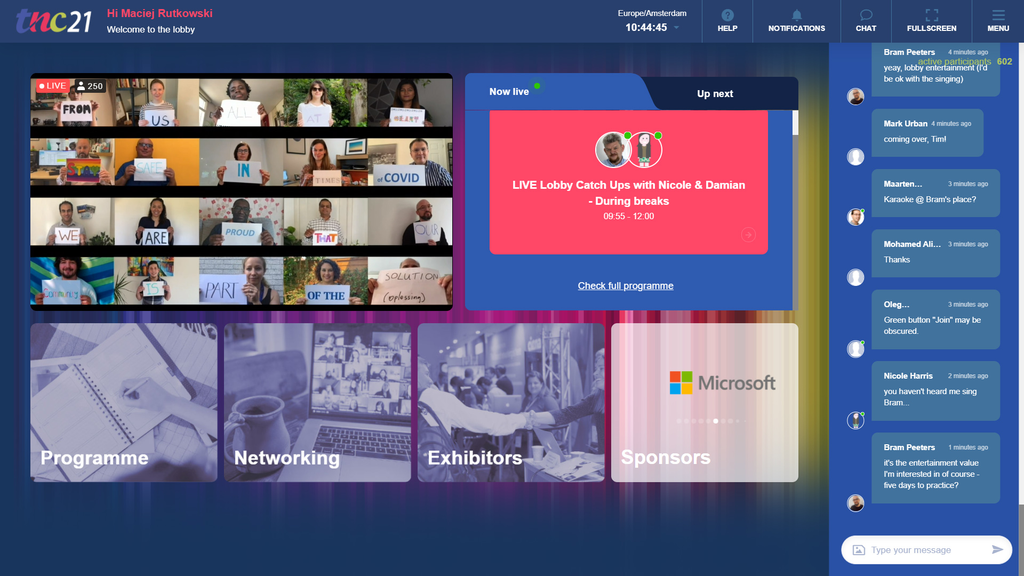Open the hamburger Menu
This screenshot has width=1024, height=576.
998,15
